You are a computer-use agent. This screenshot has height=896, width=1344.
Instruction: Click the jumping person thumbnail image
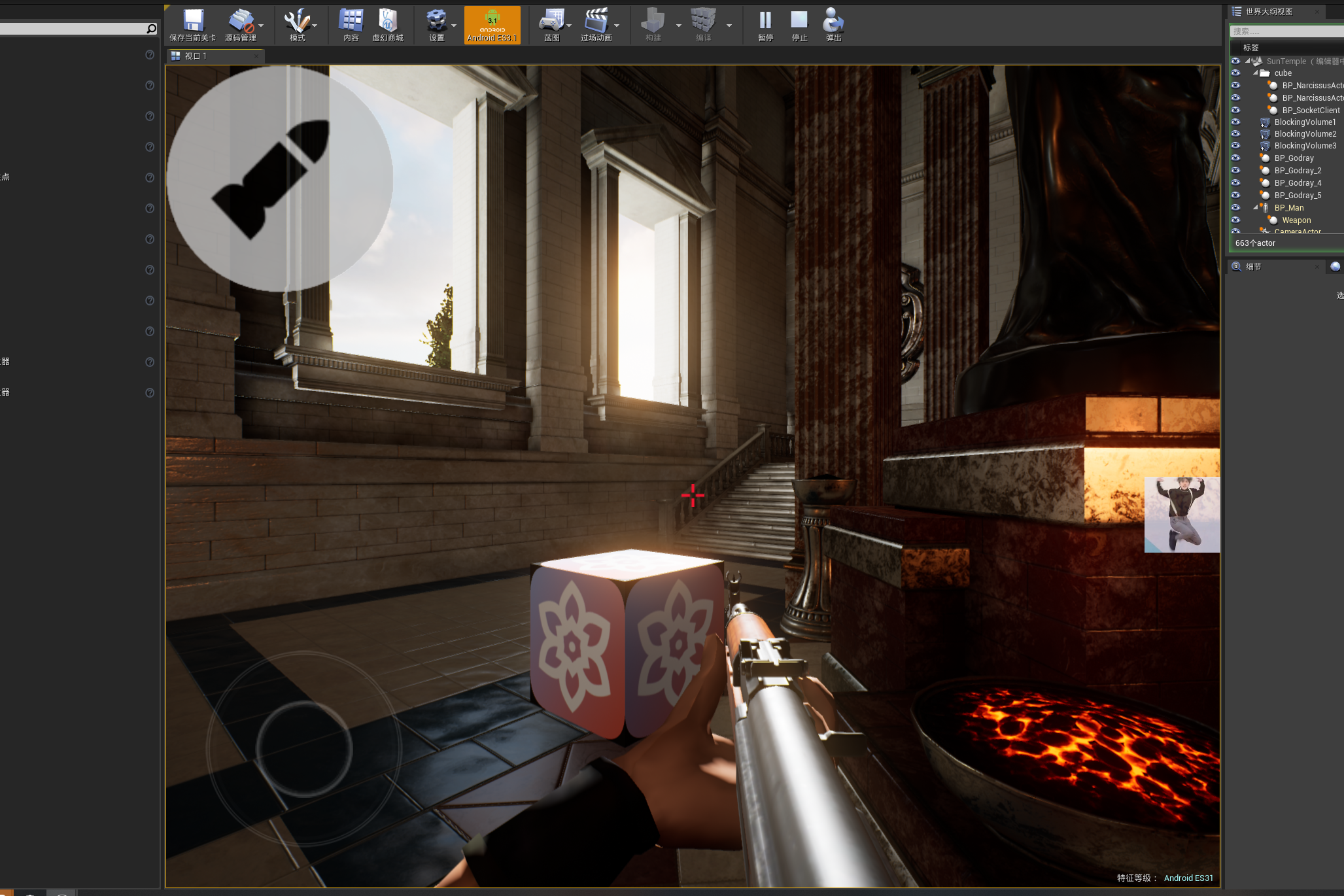pos(1182,515)
